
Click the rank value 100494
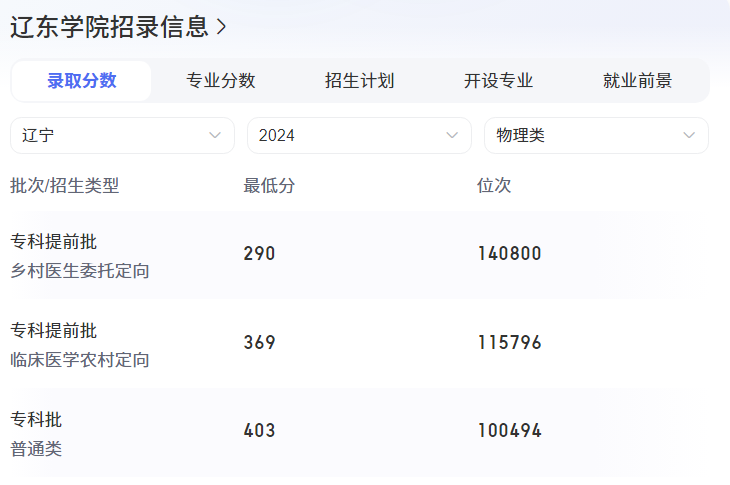click(510, 431)
